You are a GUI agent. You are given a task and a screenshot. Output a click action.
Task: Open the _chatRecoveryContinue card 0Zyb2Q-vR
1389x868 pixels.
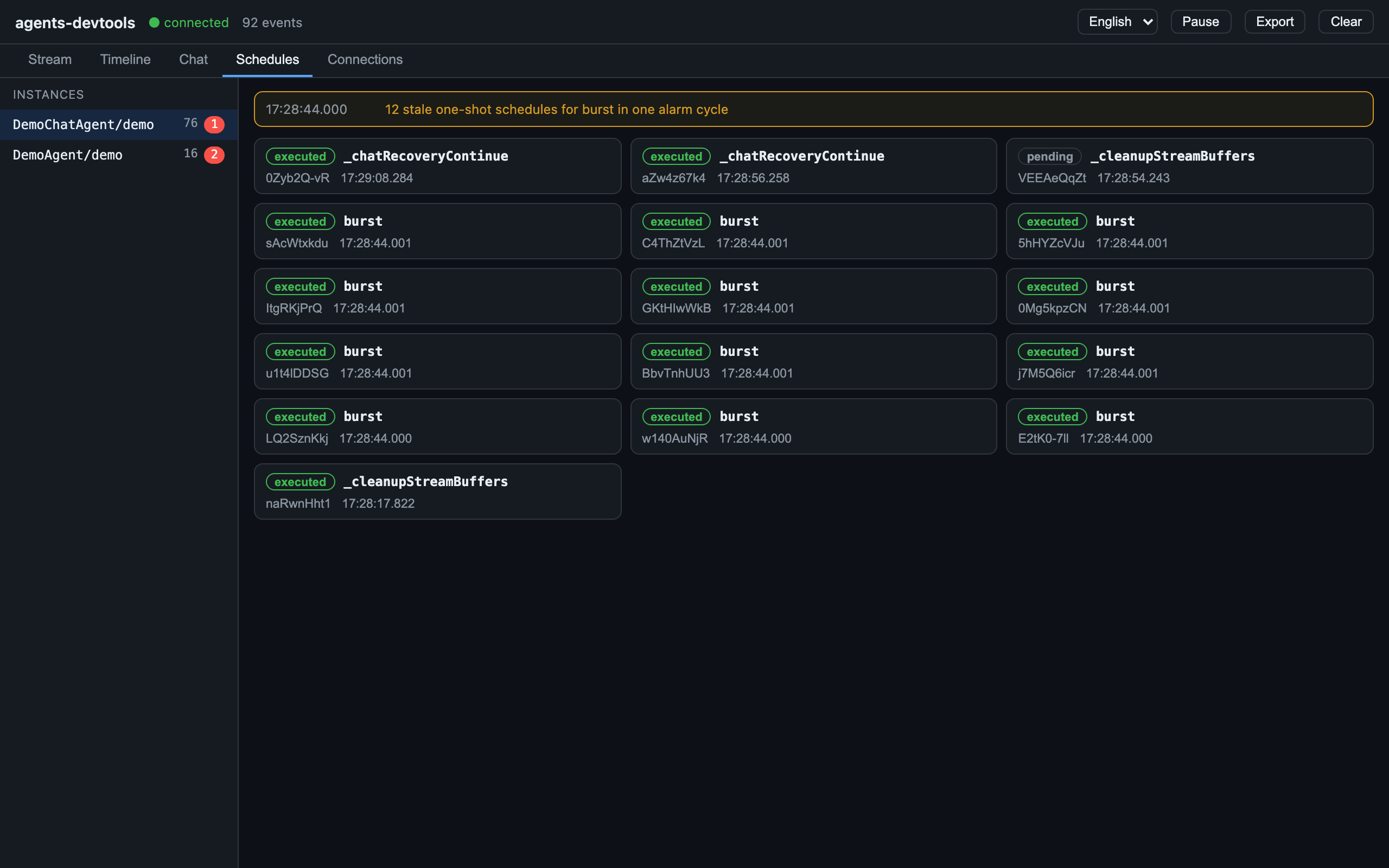(437, 167)
